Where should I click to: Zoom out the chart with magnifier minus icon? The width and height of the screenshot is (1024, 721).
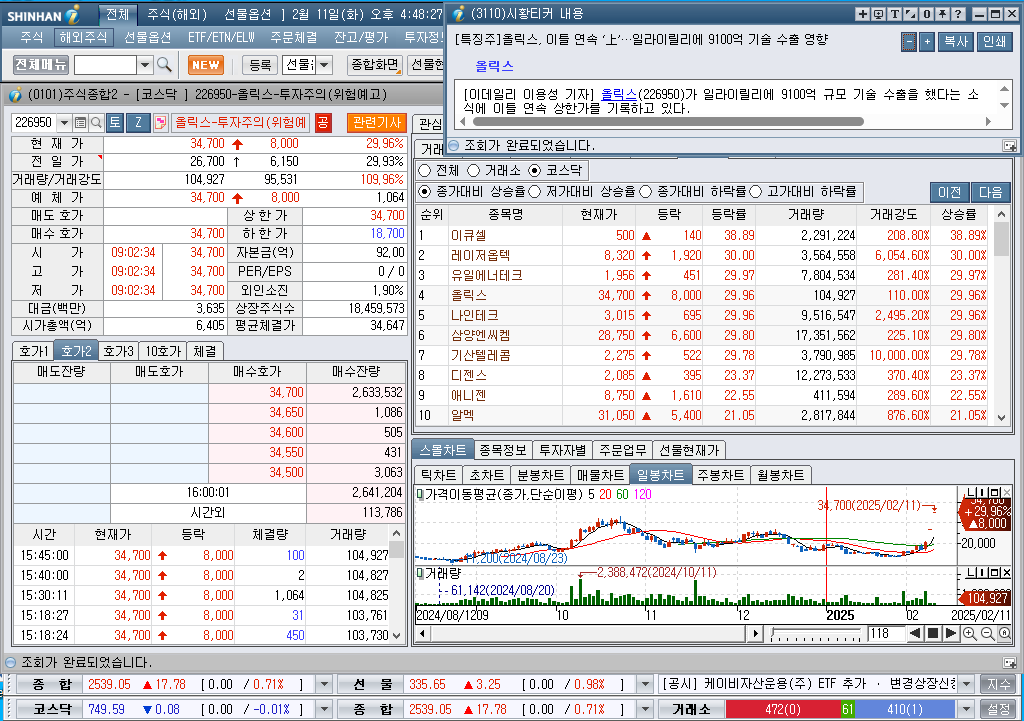click(987, 633)
